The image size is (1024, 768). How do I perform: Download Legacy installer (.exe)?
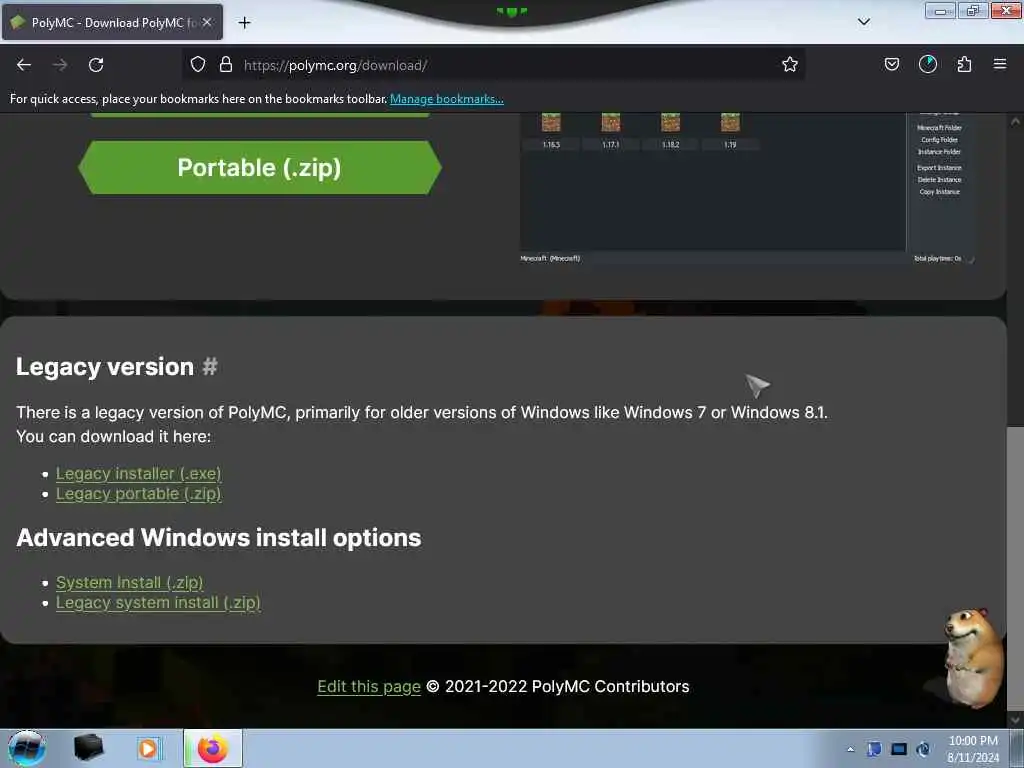pos(138,473)
